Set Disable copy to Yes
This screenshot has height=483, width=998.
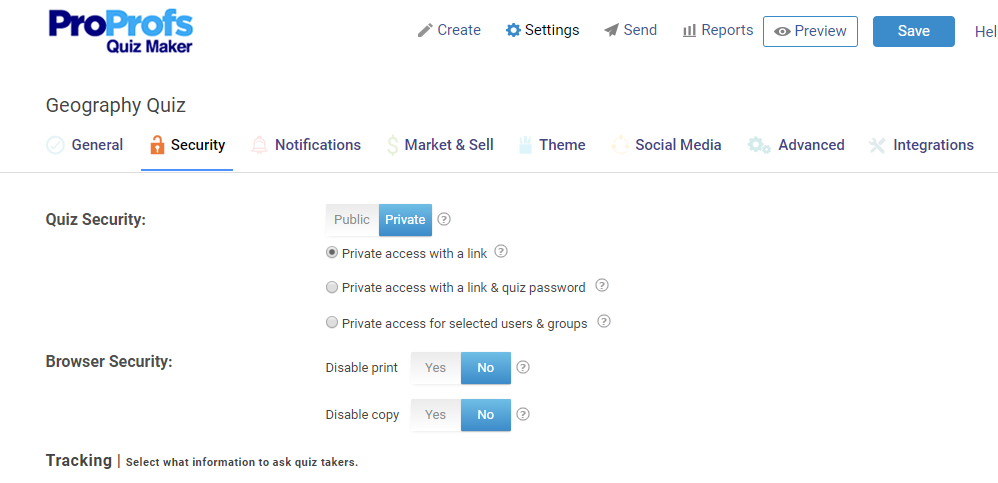coord(436,415)
